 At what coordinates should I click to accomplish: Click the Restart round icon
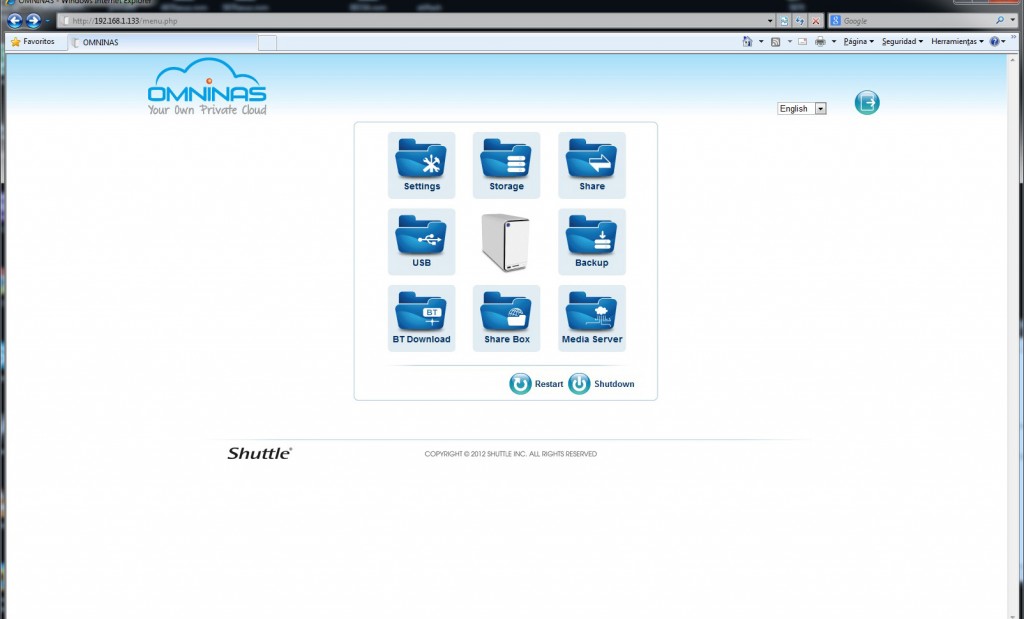coord(520,384)
